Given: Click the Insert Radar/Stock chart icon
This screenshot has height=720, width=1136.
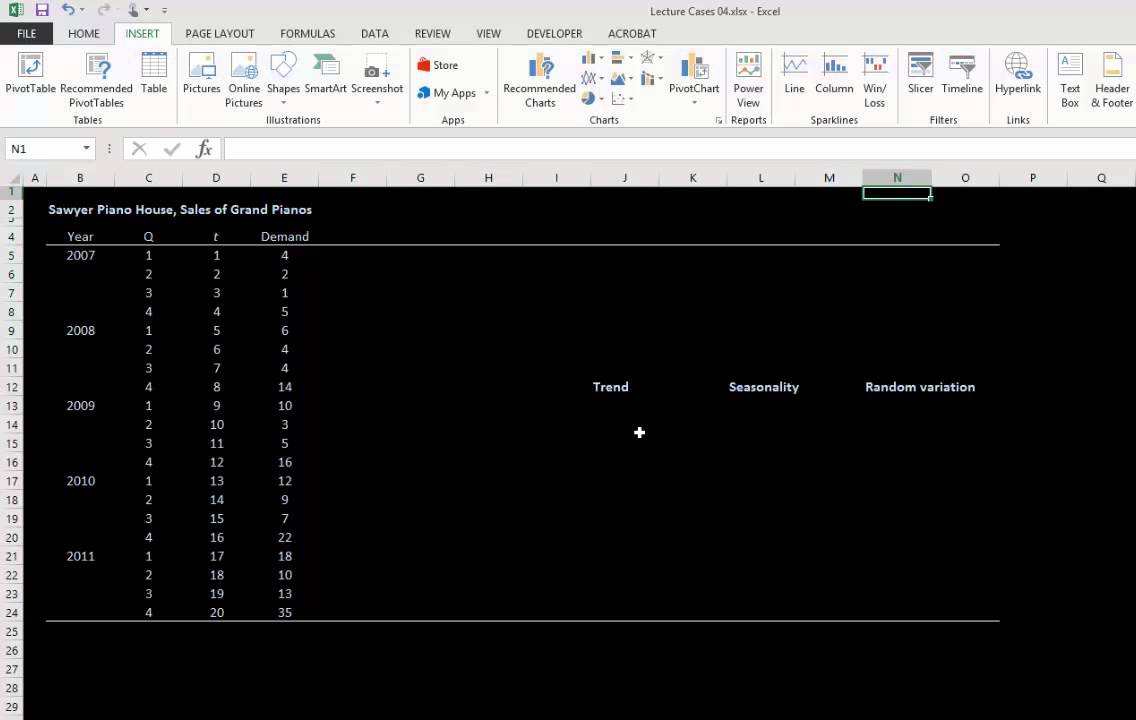Looking at the screenshot, I should (647, 58).
